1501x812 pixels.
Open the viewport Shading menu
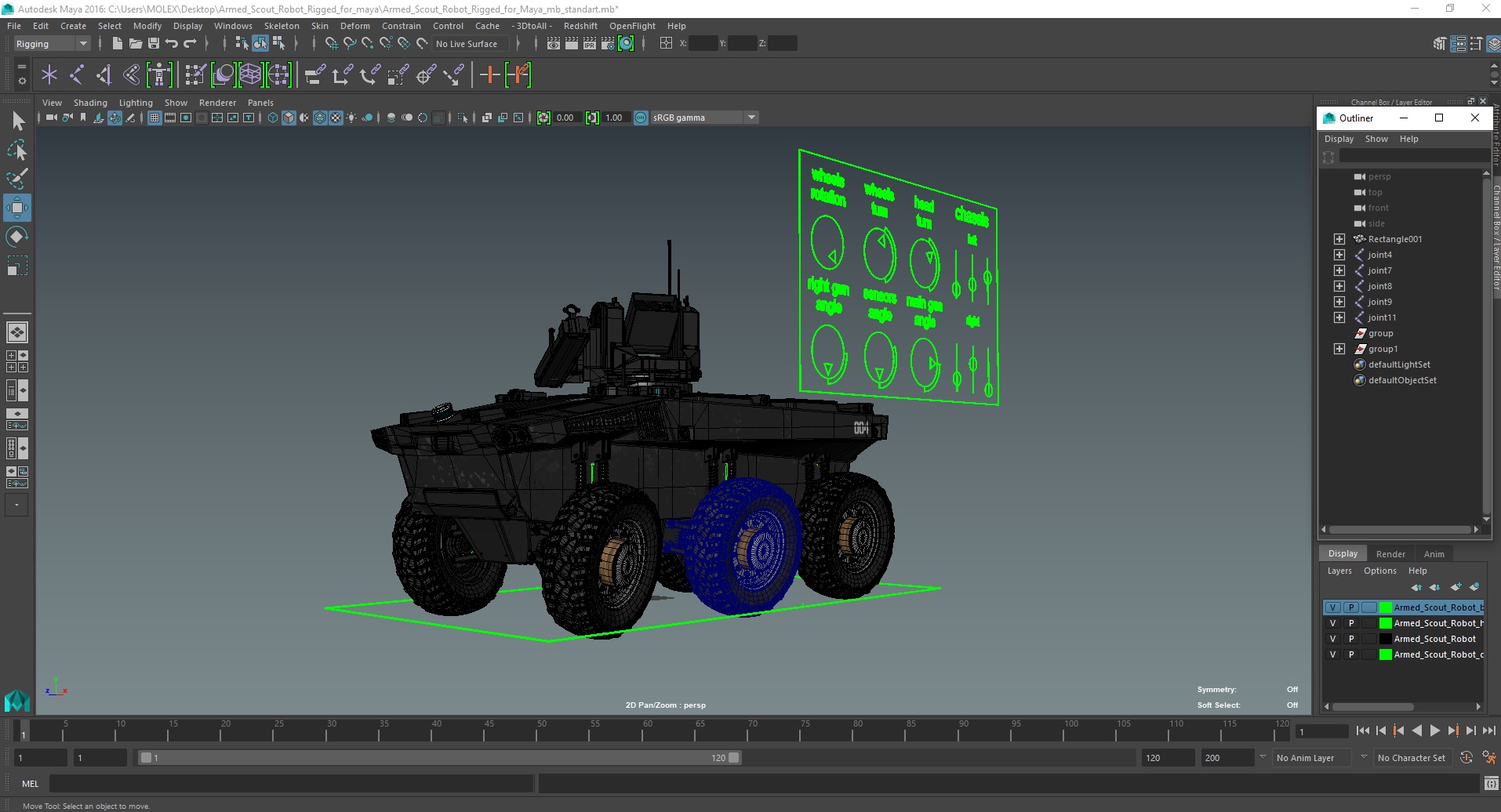[90, 103]
